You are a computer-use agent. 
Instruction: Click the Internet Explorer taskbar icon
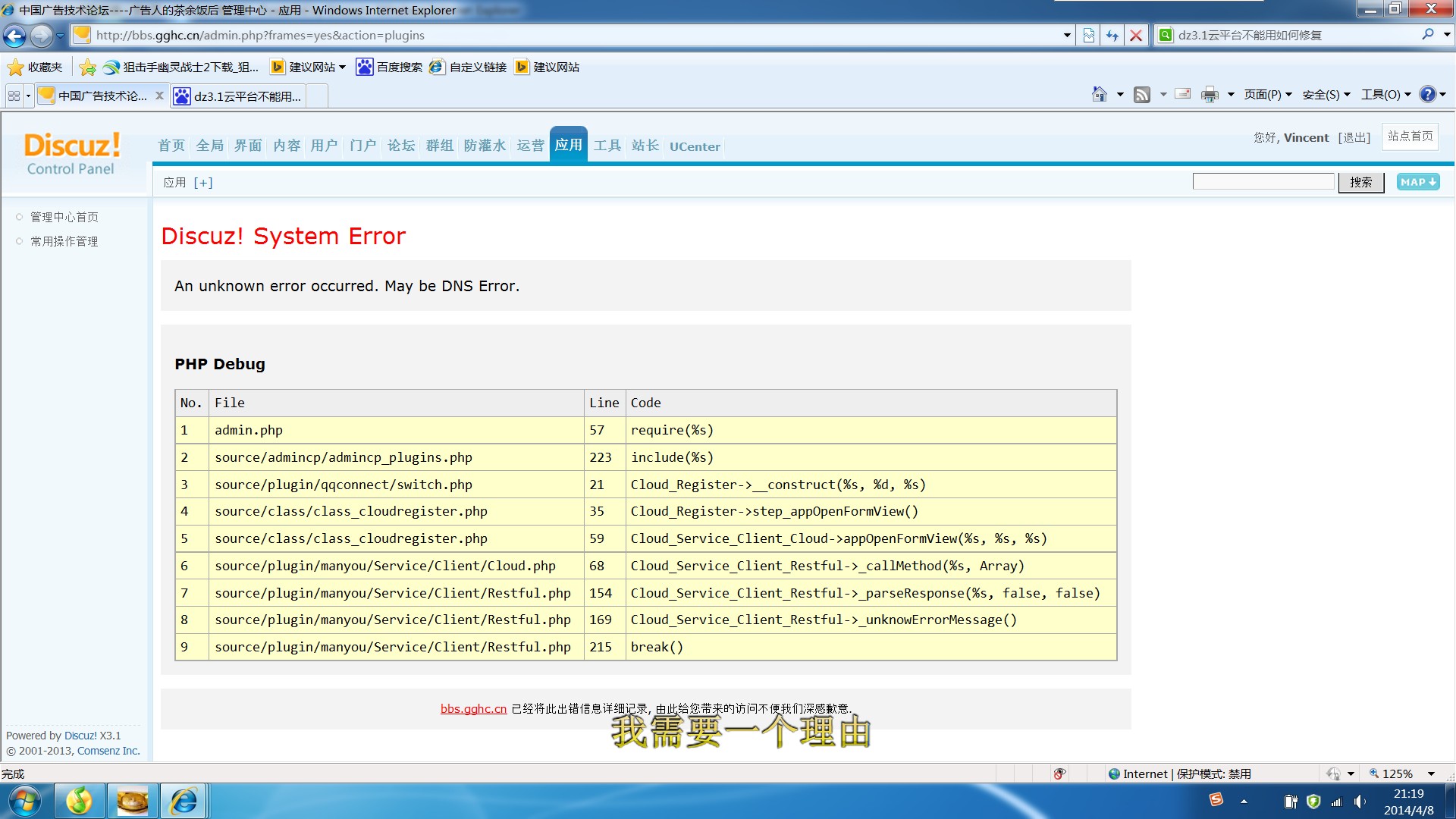(x=183, y=802)
